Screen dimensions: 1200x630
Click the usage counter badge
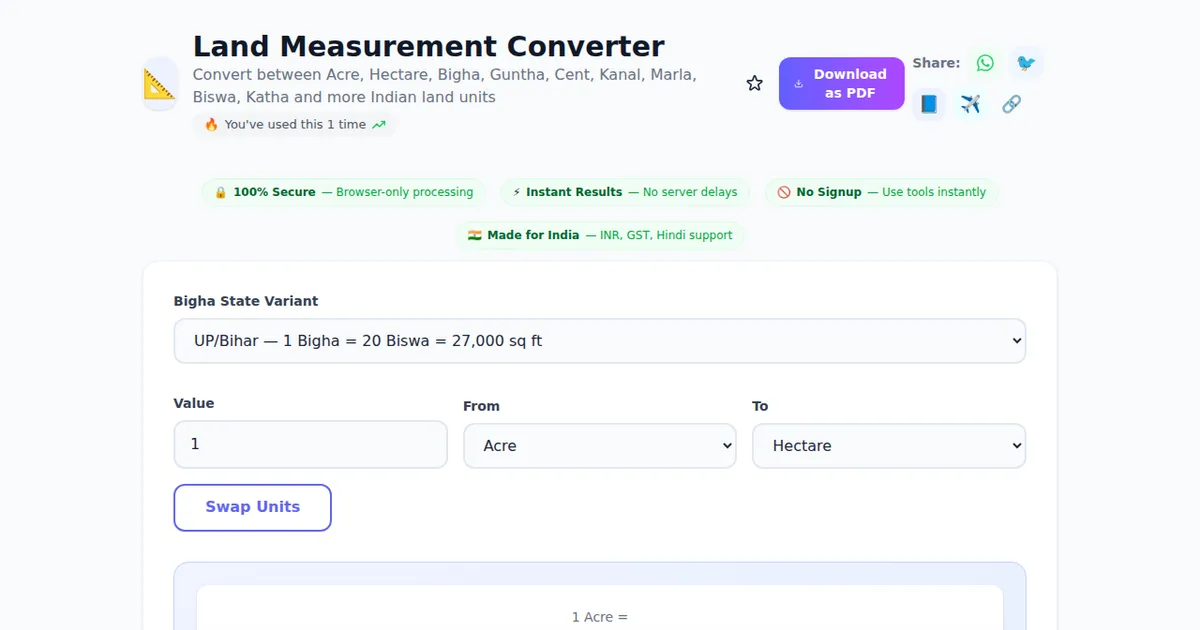click(x=294, y=124)
